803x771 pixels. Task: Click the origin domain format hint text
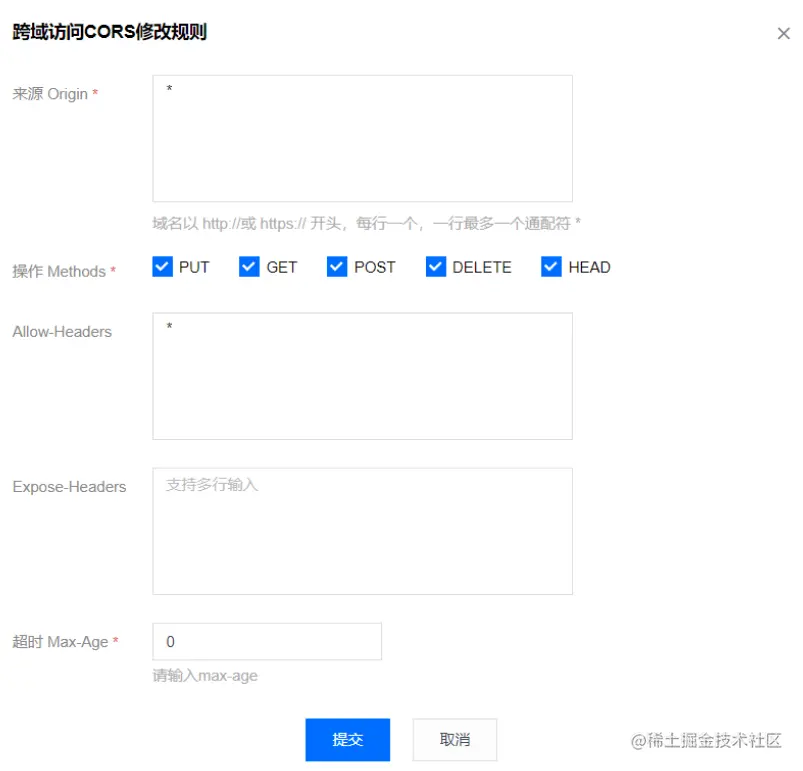[366, 223]
